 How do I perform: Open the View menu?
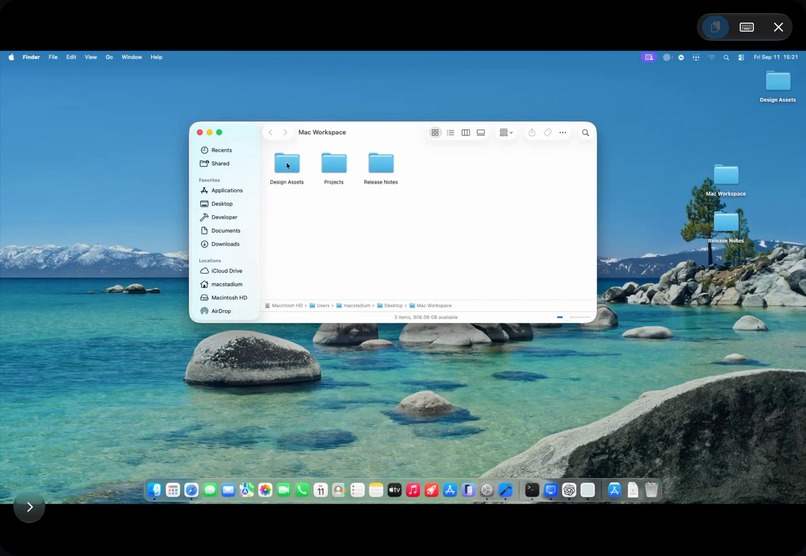coord(90,57)
